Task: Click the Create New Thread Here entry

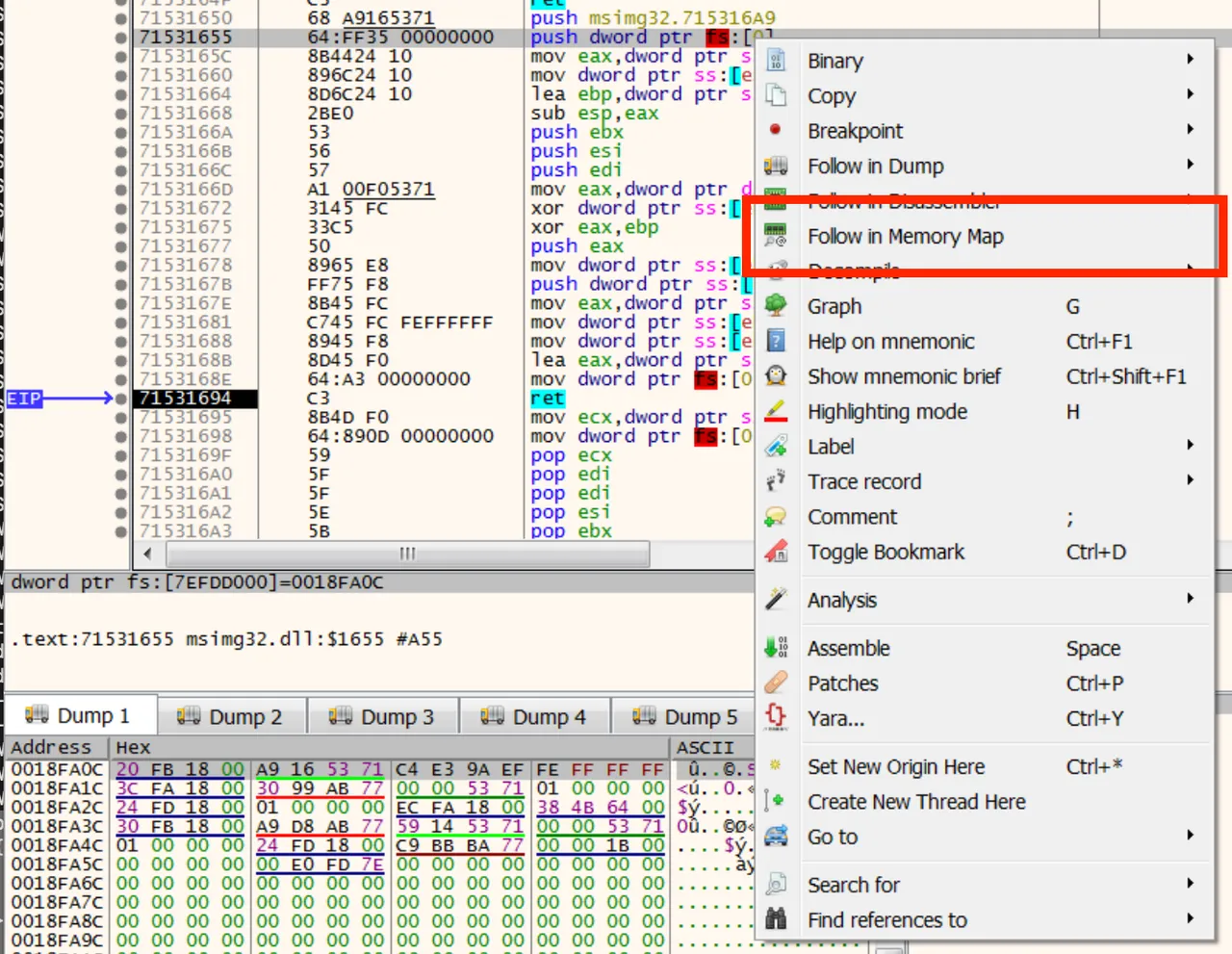Action: tap(982, 801)
